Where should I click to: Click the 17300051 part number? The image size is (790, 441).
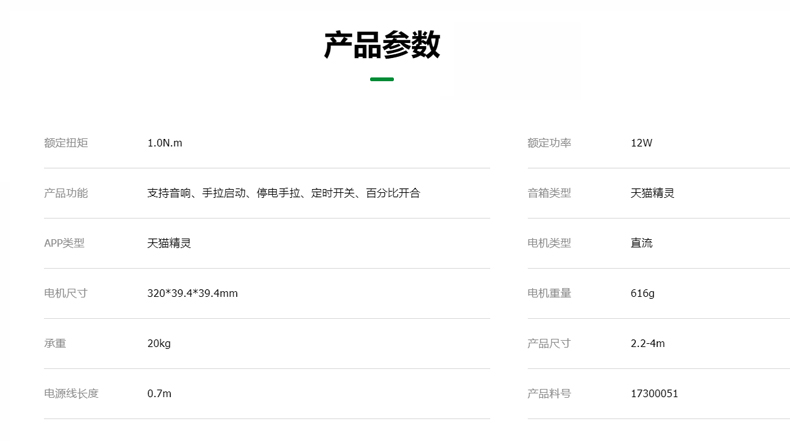tap(654, 393)
